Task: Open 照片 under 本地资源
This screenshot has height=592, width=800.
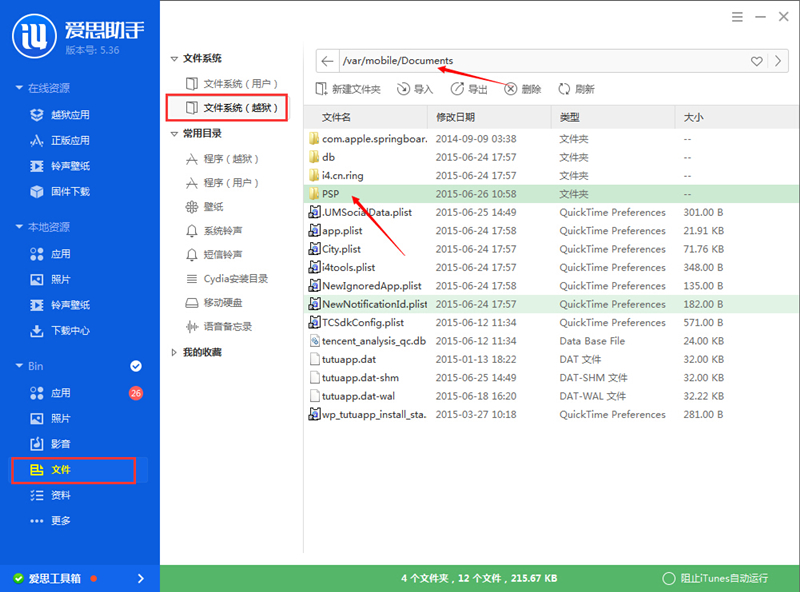Action: (60, 281)
